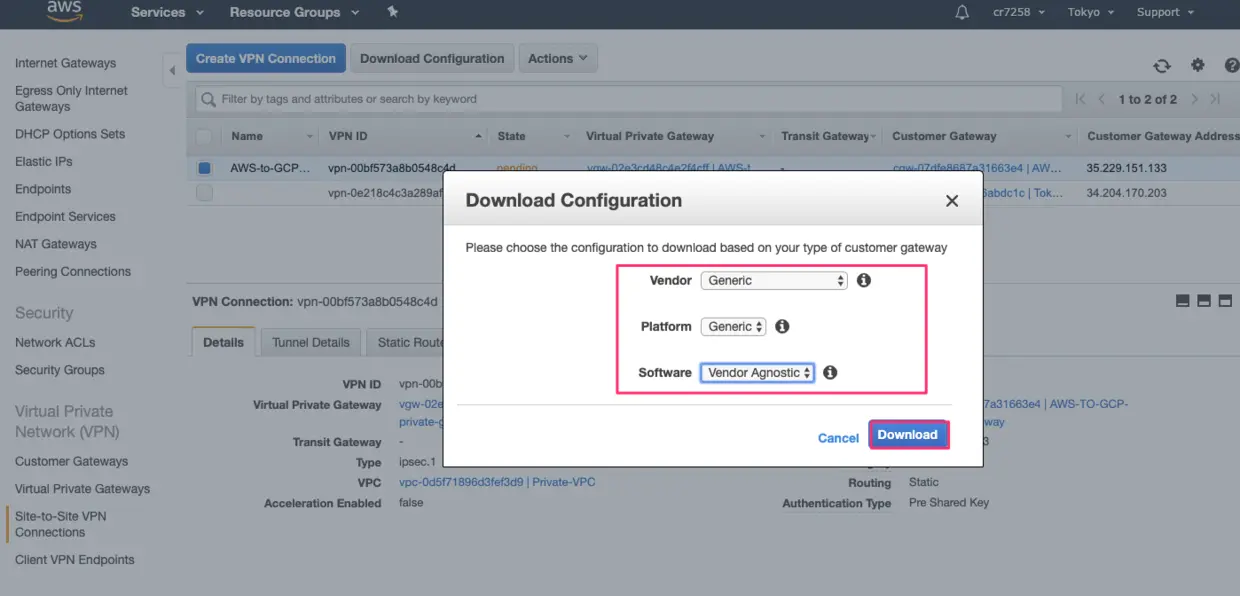Open Security Groups in sidebar
The width and height of the screenshot is (1240, 596).
coord(60,370)
